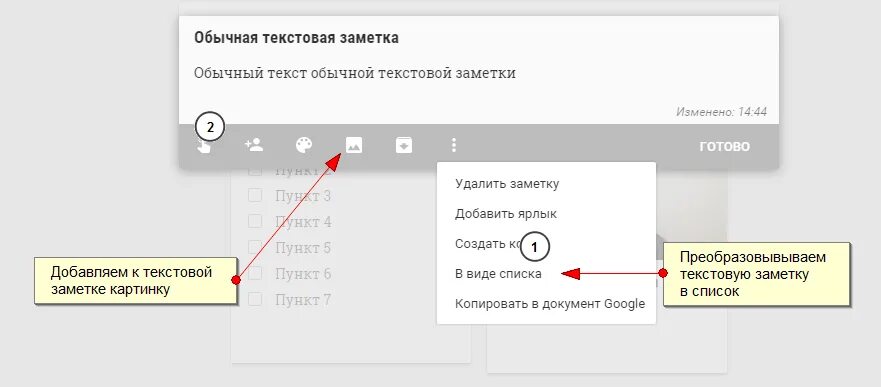Click the Пункт 6 list item text
Image resolution: width=881 pixels, height=387 pixels.
[x=303, y=274]
